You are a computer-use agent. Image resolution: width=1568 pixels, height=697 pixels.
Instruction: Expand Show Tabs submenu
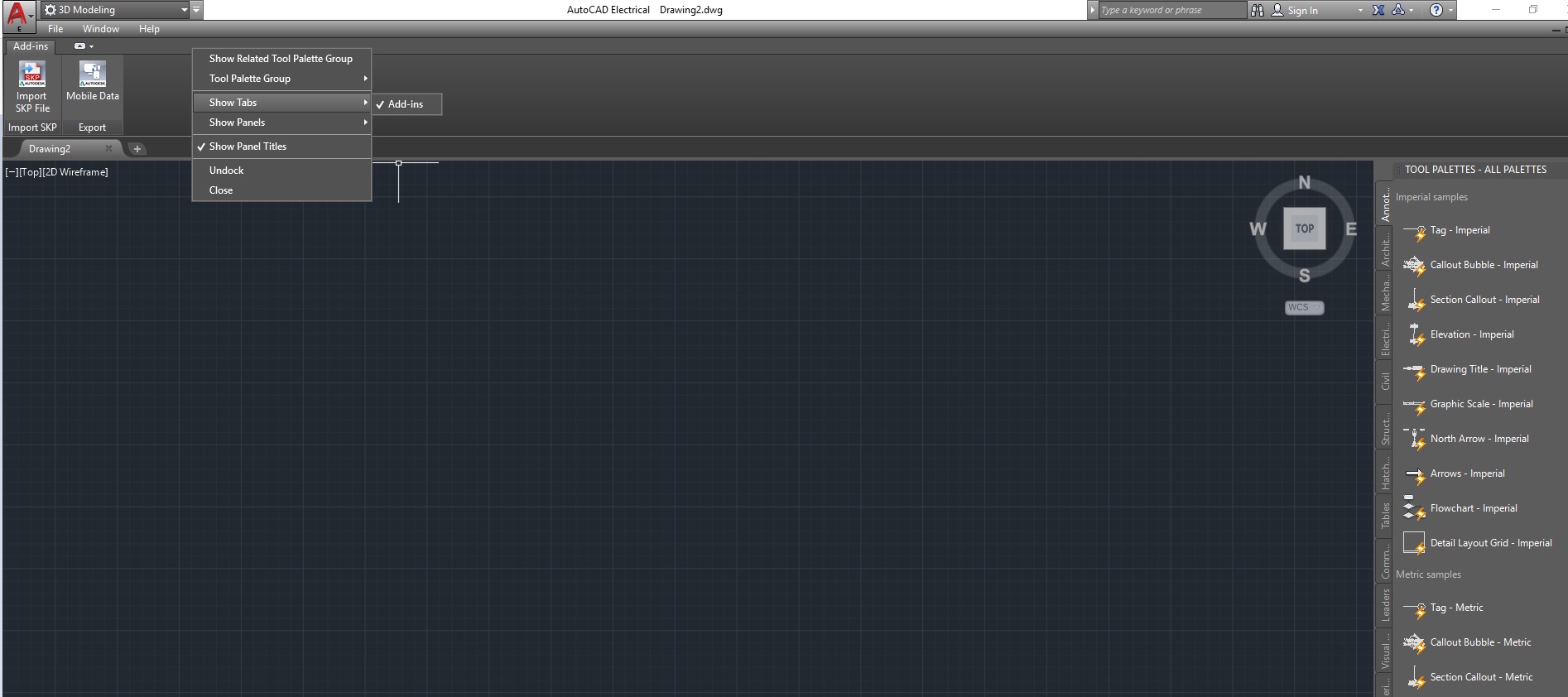click(x=281, y=103)
